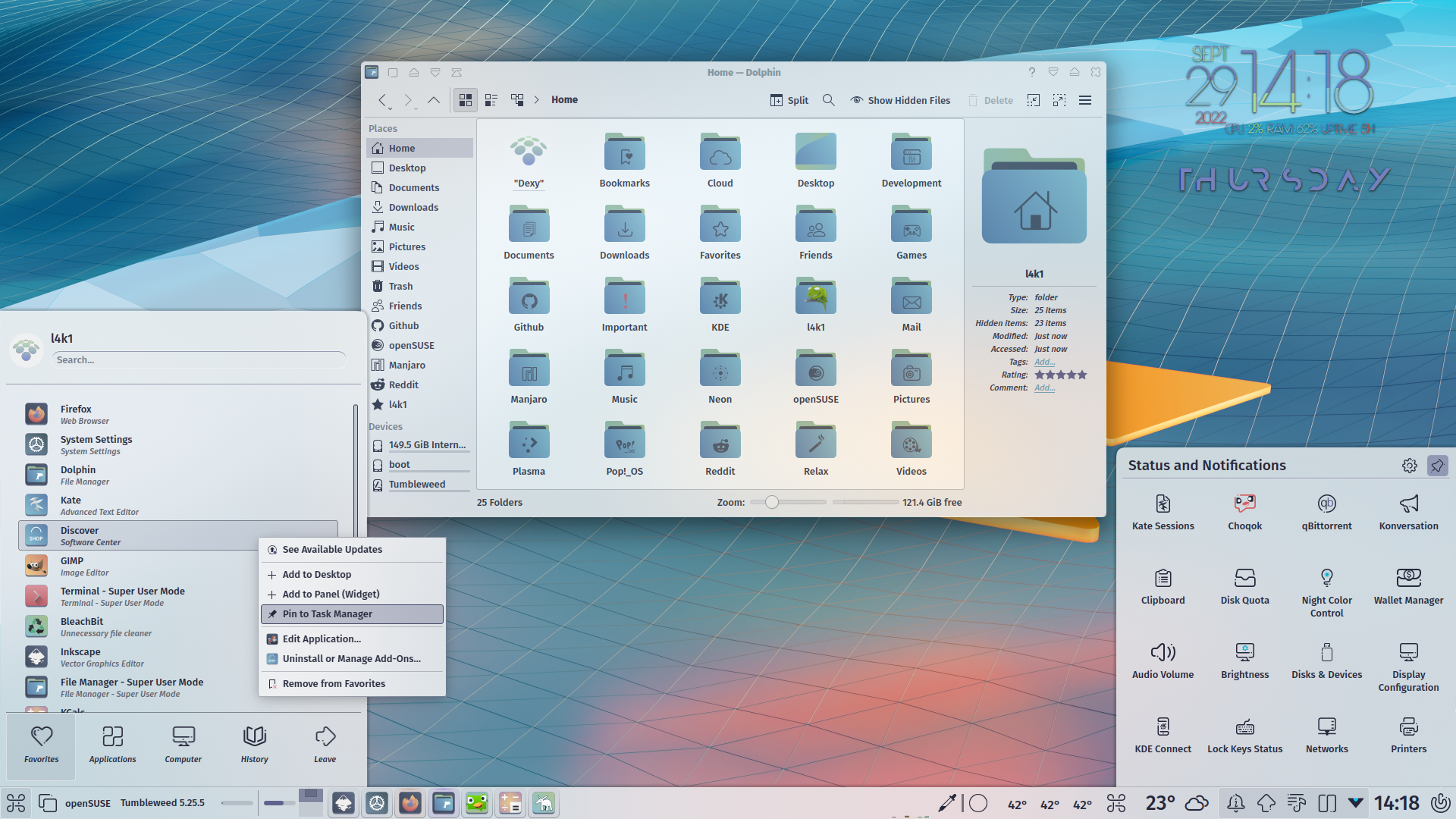Viewport: 1456px width, 819px height.
Task: Choose Add to Panel (Widget)
Action: click(x=352, y=594)
